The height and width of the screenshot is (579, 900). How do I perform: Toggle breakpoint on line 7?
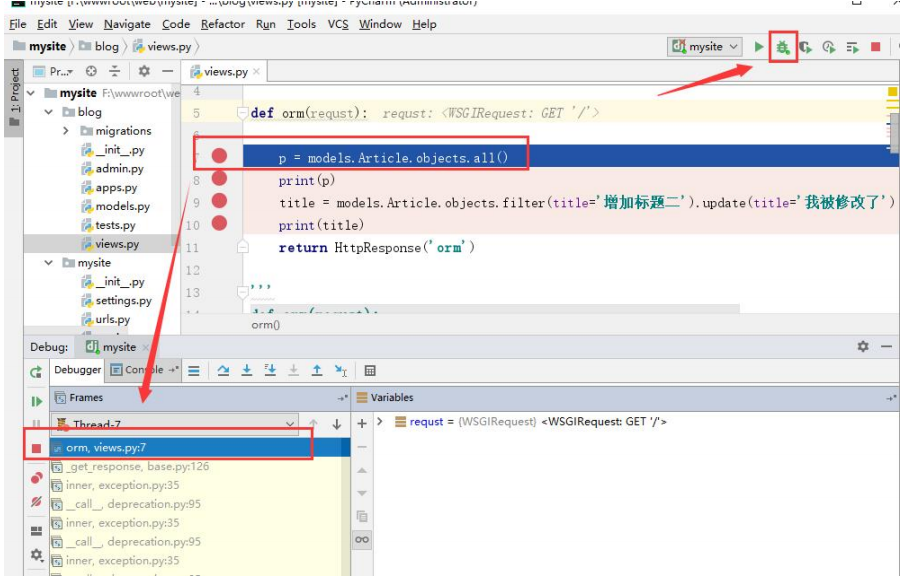[x=219, y=156]
